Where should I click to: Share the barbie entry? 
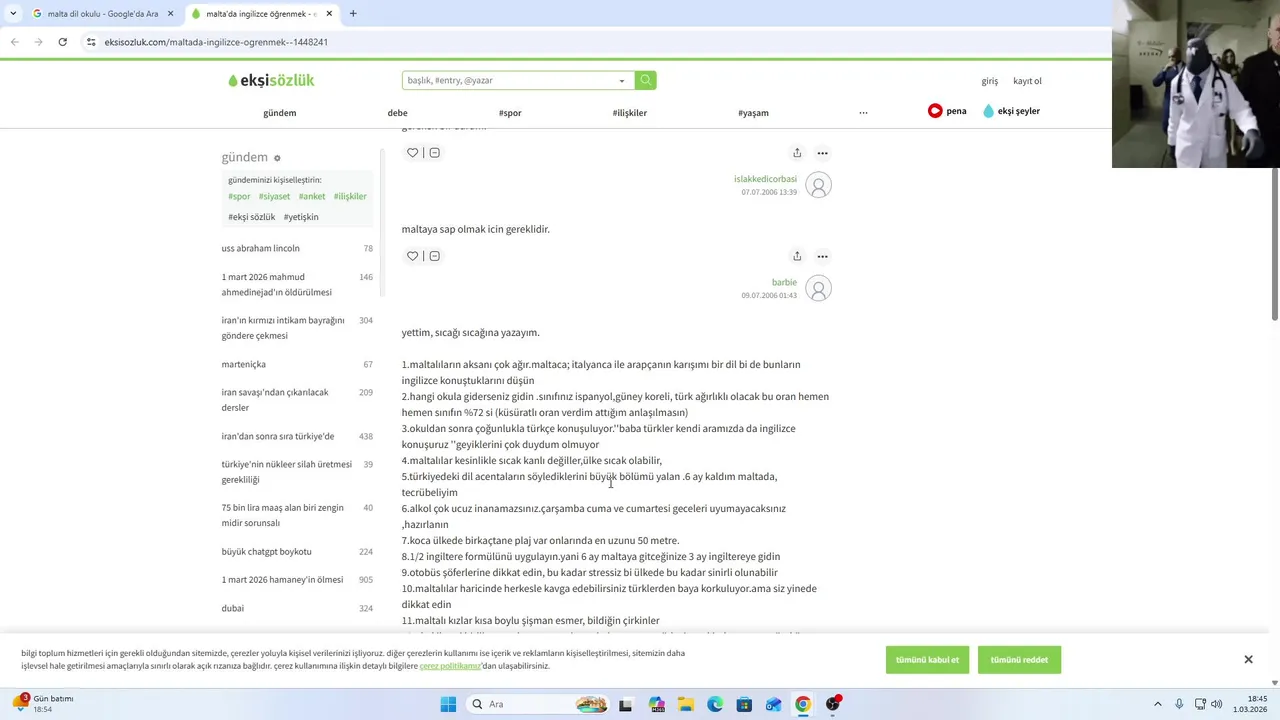tap(797, 256)
